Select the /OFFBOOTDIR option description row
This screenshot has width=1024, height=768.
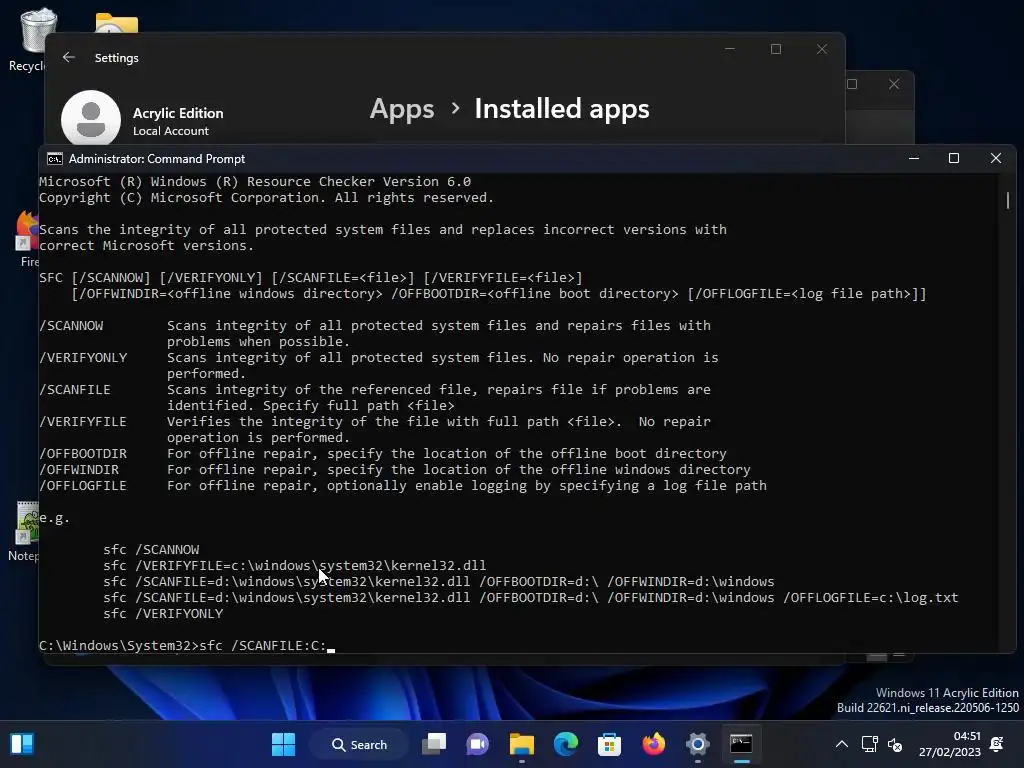click(x=383, y=454)
